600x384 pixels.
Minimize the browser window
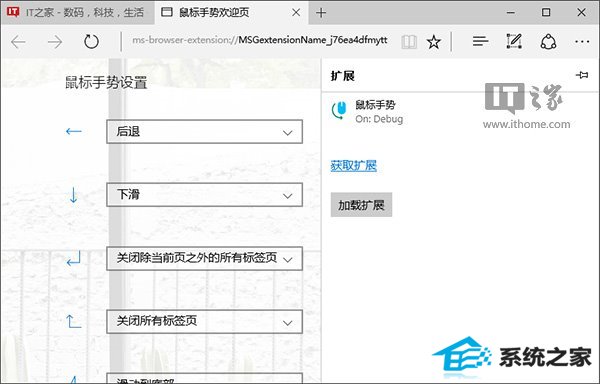coord(510,13)
